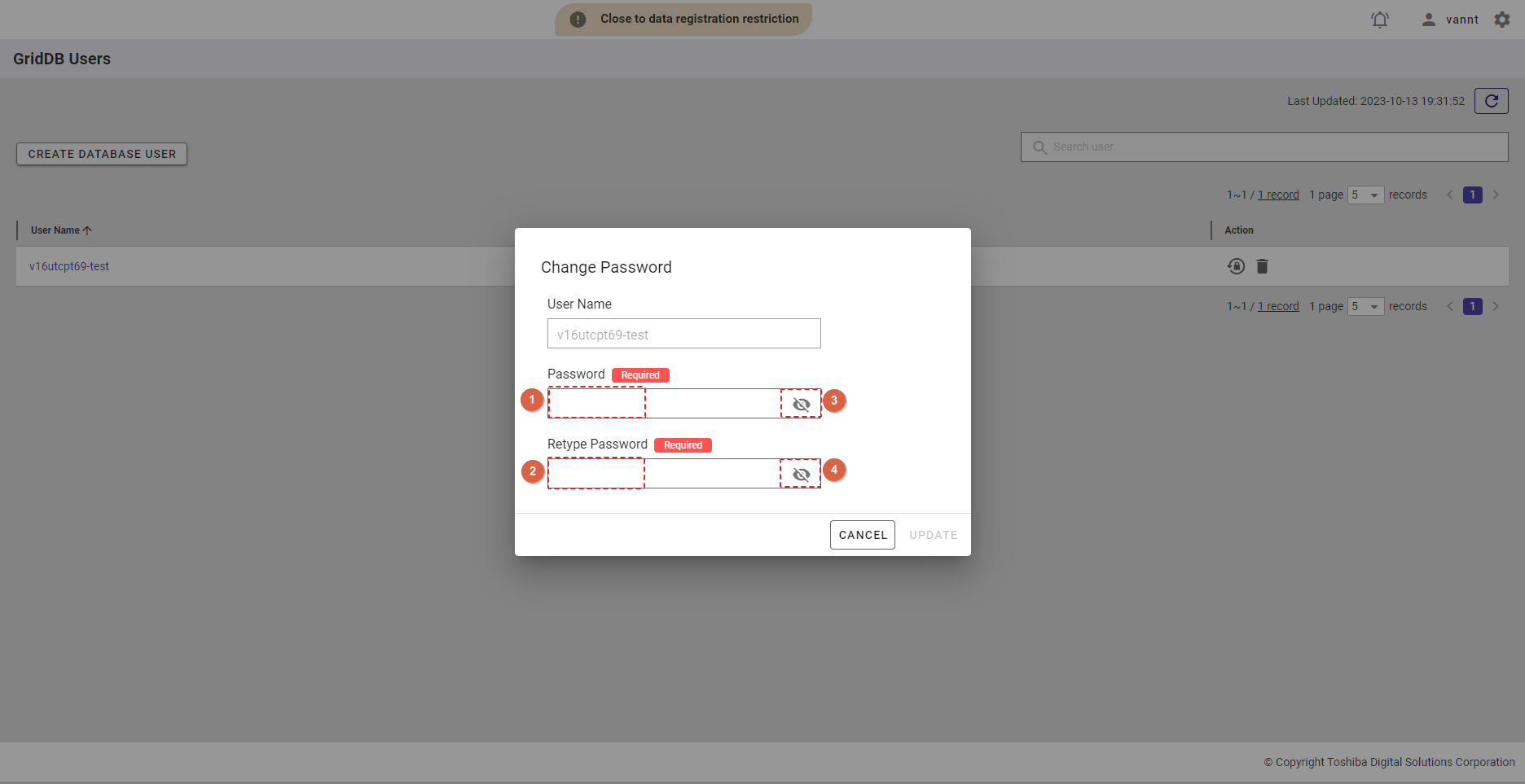The width and height of the screenshot is (1525, 784).
Task: Click the v16utcpt69-test user link
Action: tap(69, 266)
